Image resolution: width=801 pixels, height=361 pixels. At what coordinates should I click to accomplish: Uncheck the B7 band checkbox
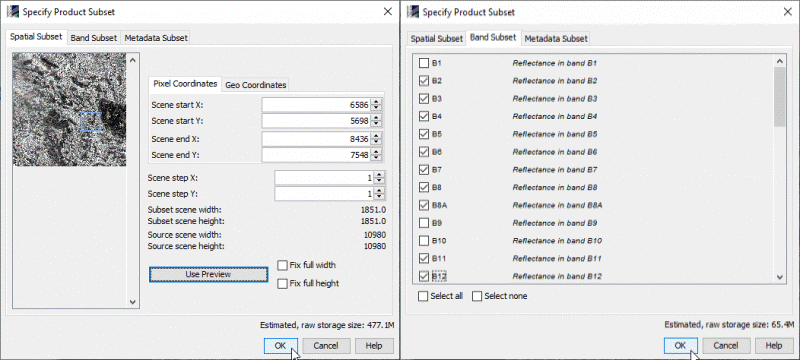click(424, 170)
